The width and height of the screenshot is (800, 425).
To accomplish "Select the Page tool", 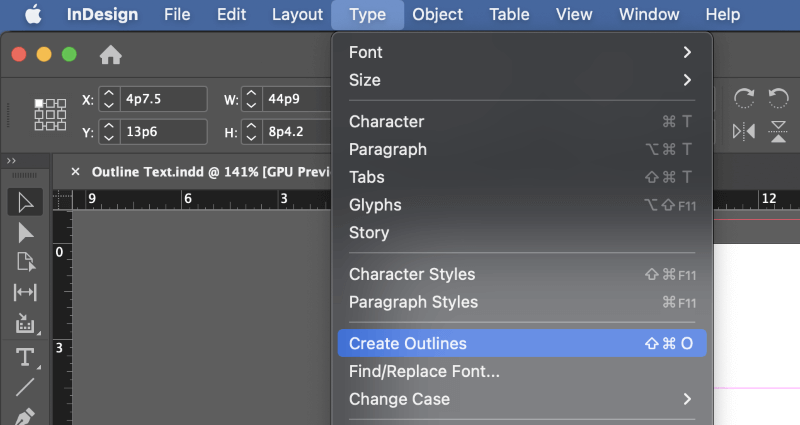I will click(25, 262).
